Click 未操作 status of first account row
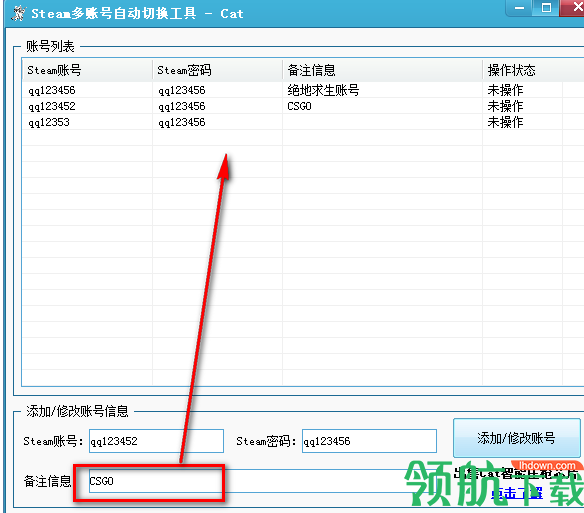Image resolution: width=584 pixels, height=513 pixels. 505,90
